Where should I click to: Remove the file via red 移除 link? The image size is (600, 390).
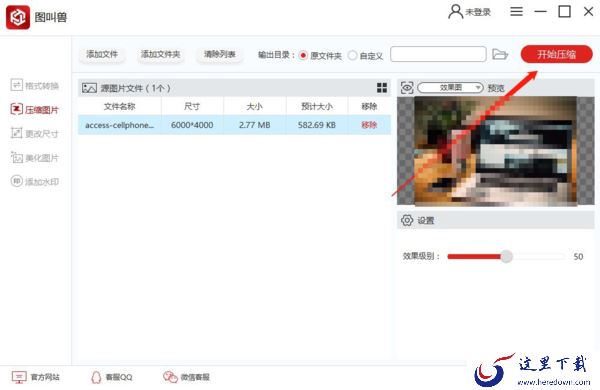(x=369, y=125)
